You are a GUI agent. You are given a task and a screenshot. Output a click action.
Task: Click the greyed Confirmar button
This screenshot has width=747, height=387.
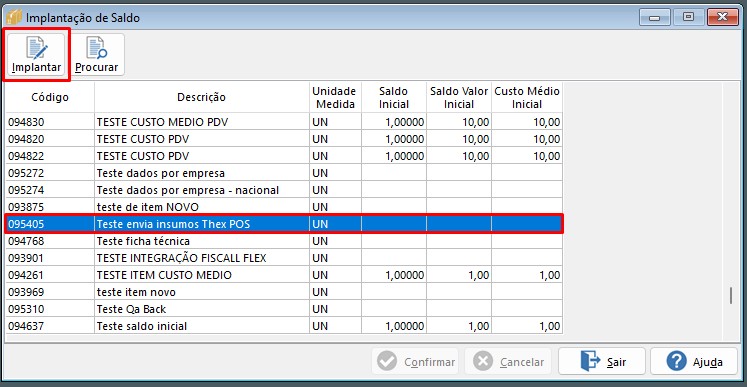[415, 362]
